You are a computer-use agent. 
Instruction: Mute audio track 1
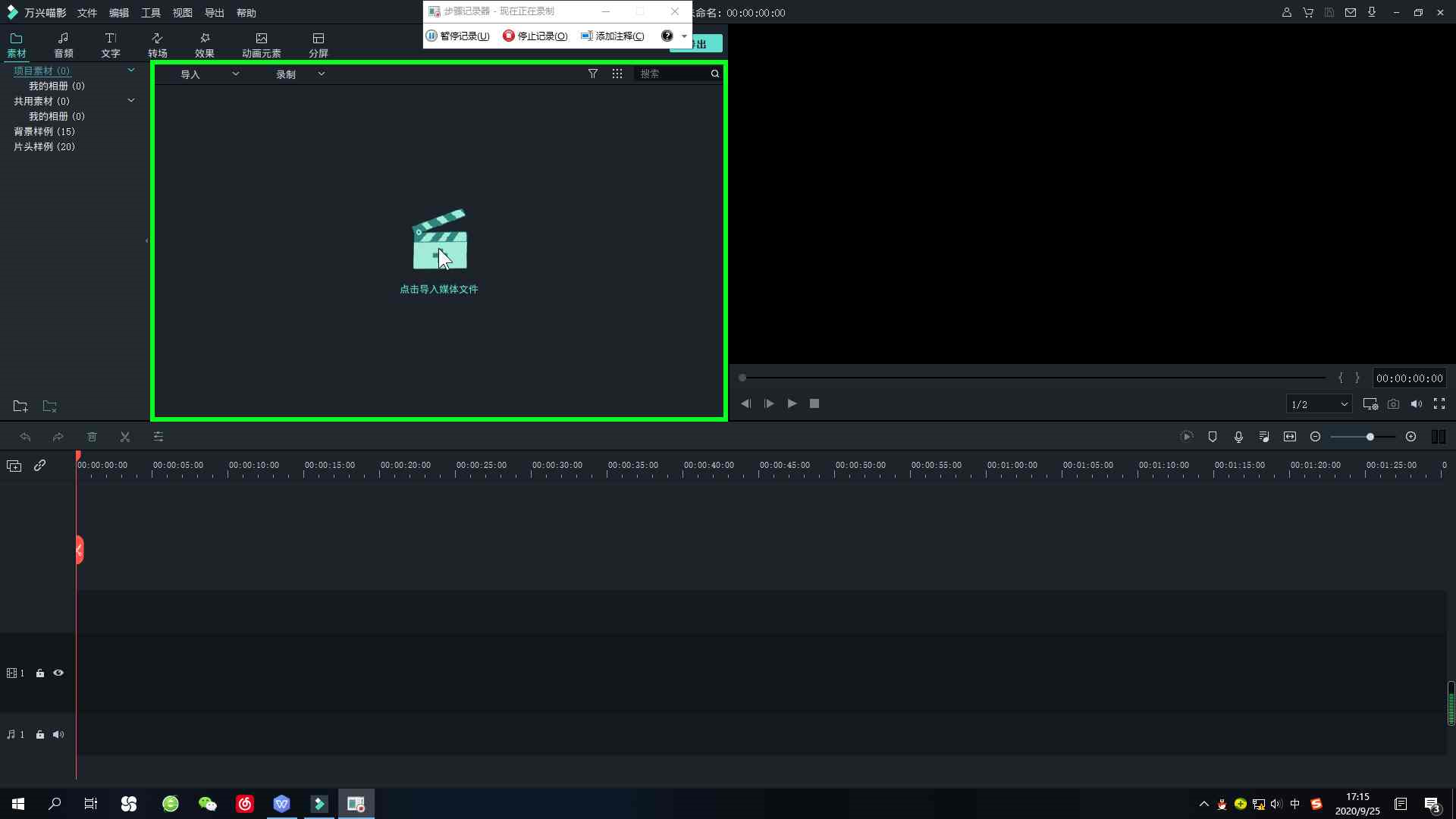click(58, 734)
